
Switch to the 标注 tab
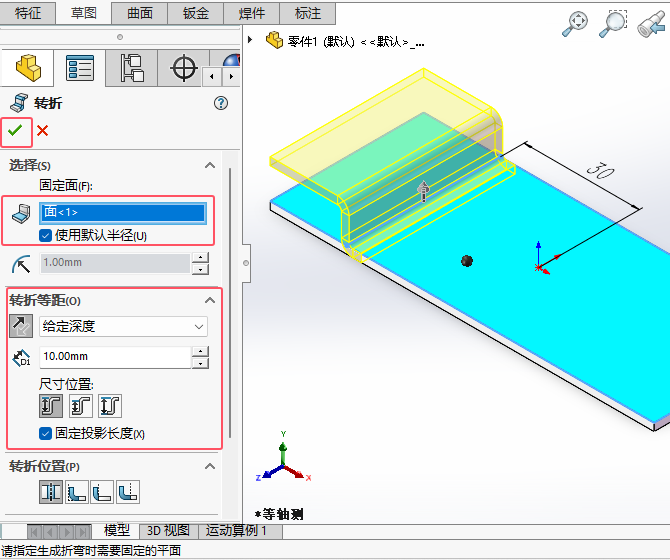click(x=308, y=13)
